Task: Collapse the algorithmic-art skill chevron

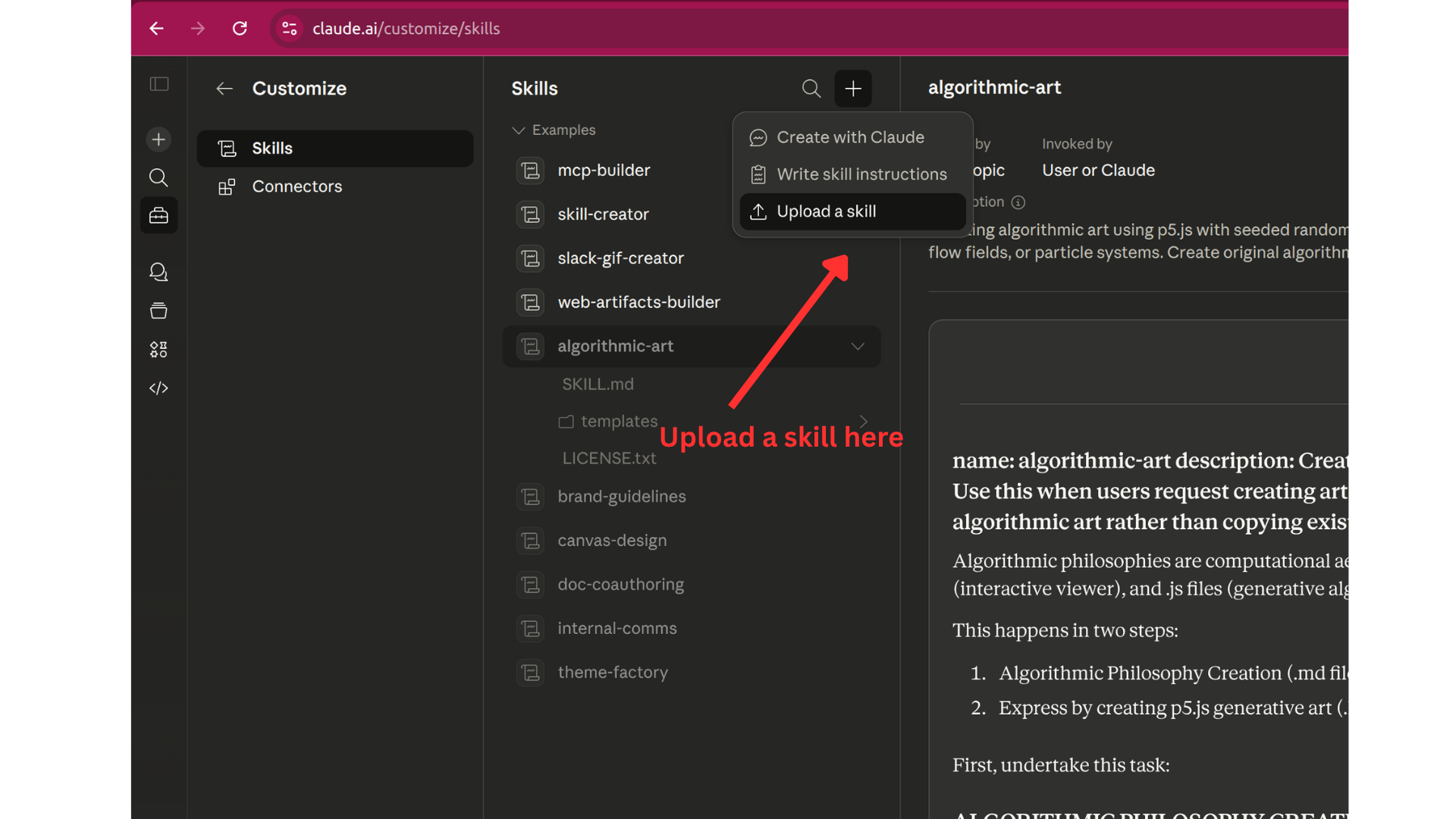Action: (x=858, y=347)
